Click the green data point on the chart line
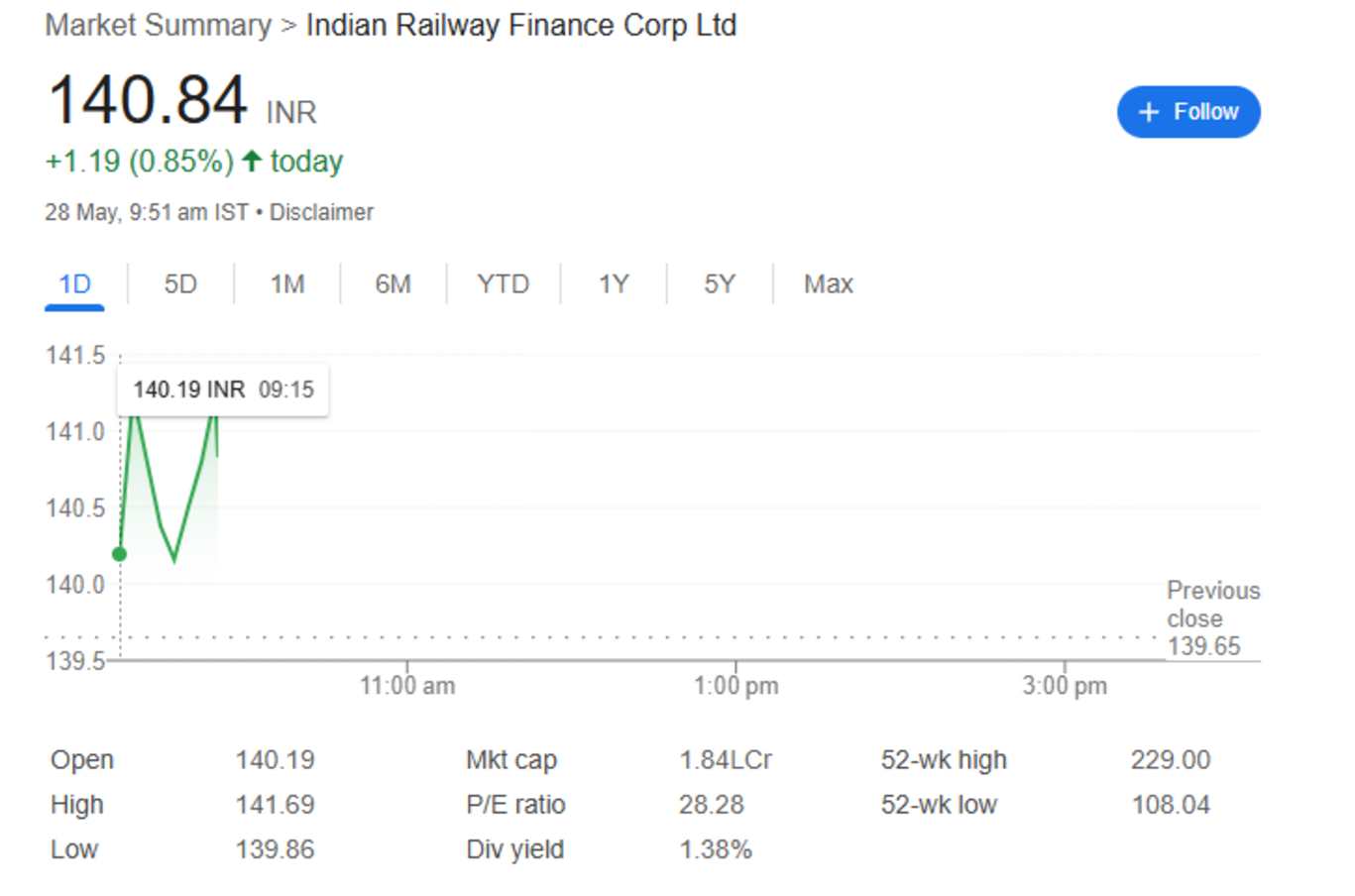 pyautogui.click(x=119, y=554)
